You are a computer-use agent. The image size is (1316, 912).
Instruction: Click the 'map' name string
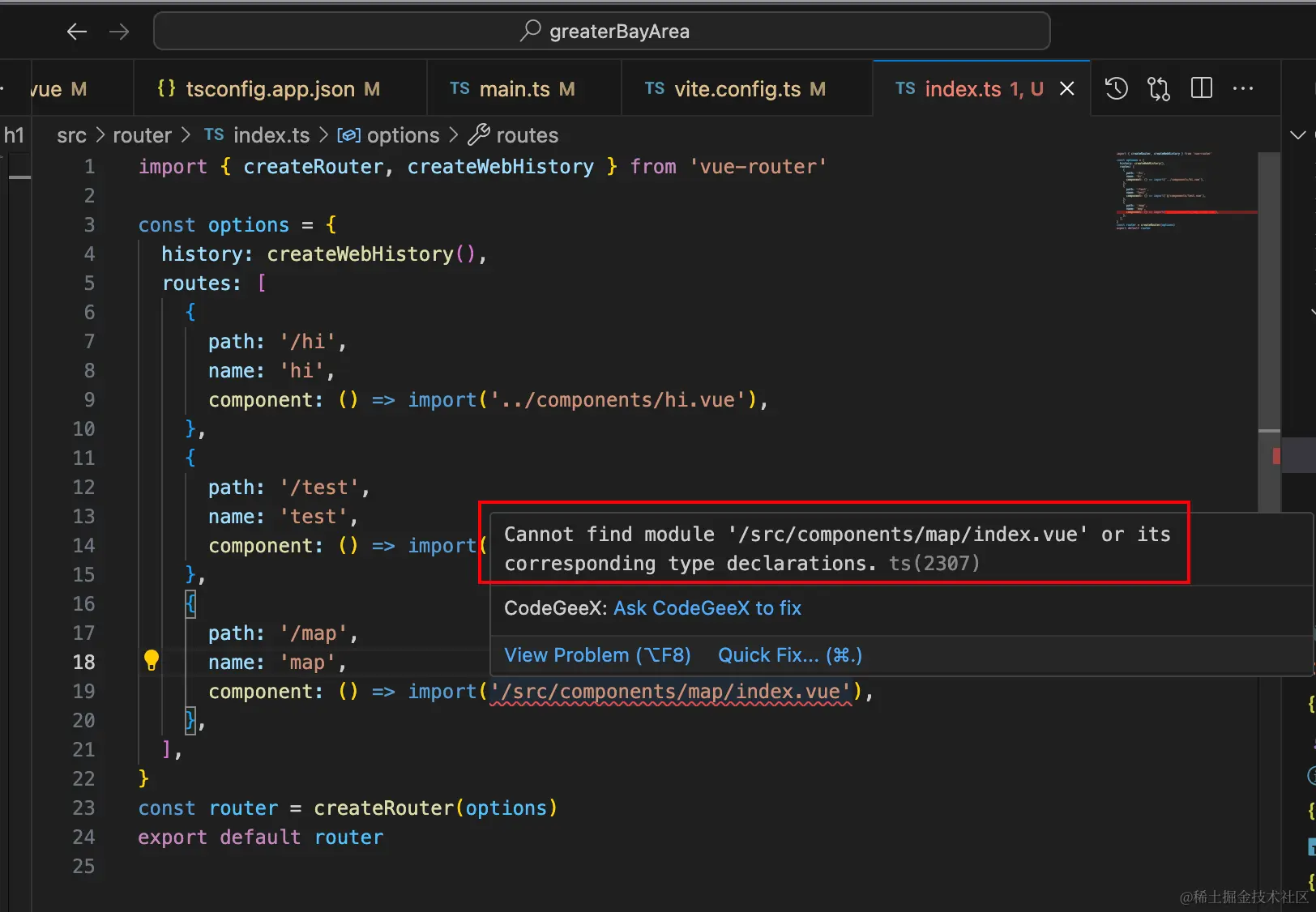[308, 663]
